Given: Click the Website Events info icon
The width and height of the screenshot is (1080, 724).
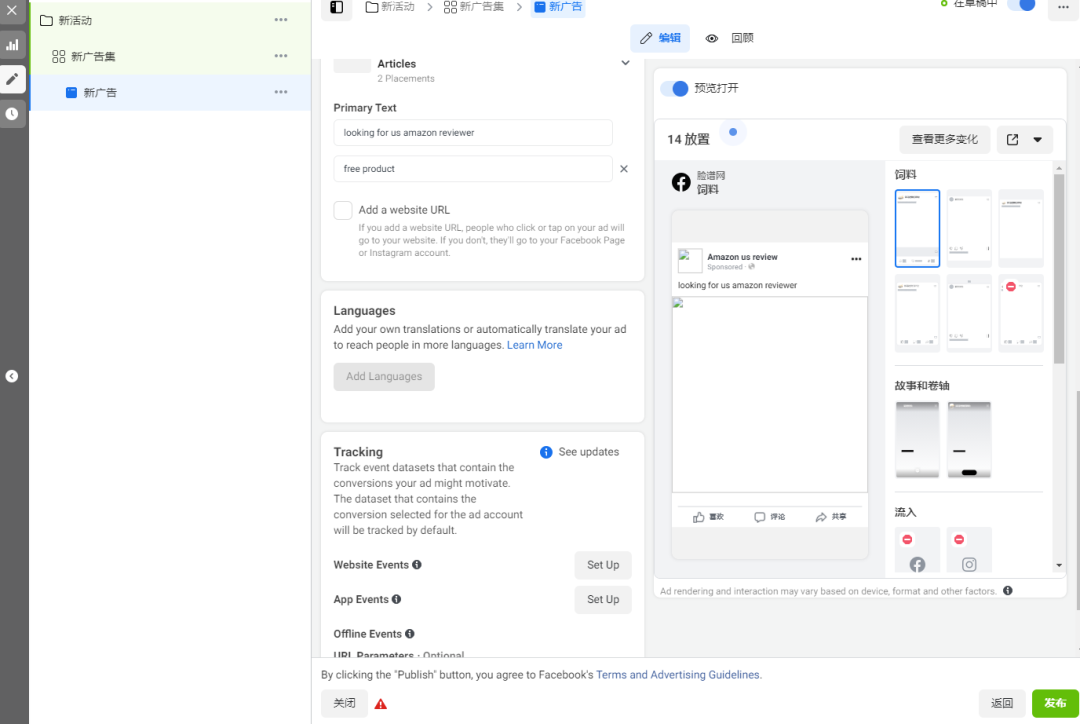Looking at the screenshot, I should point(417,565).
